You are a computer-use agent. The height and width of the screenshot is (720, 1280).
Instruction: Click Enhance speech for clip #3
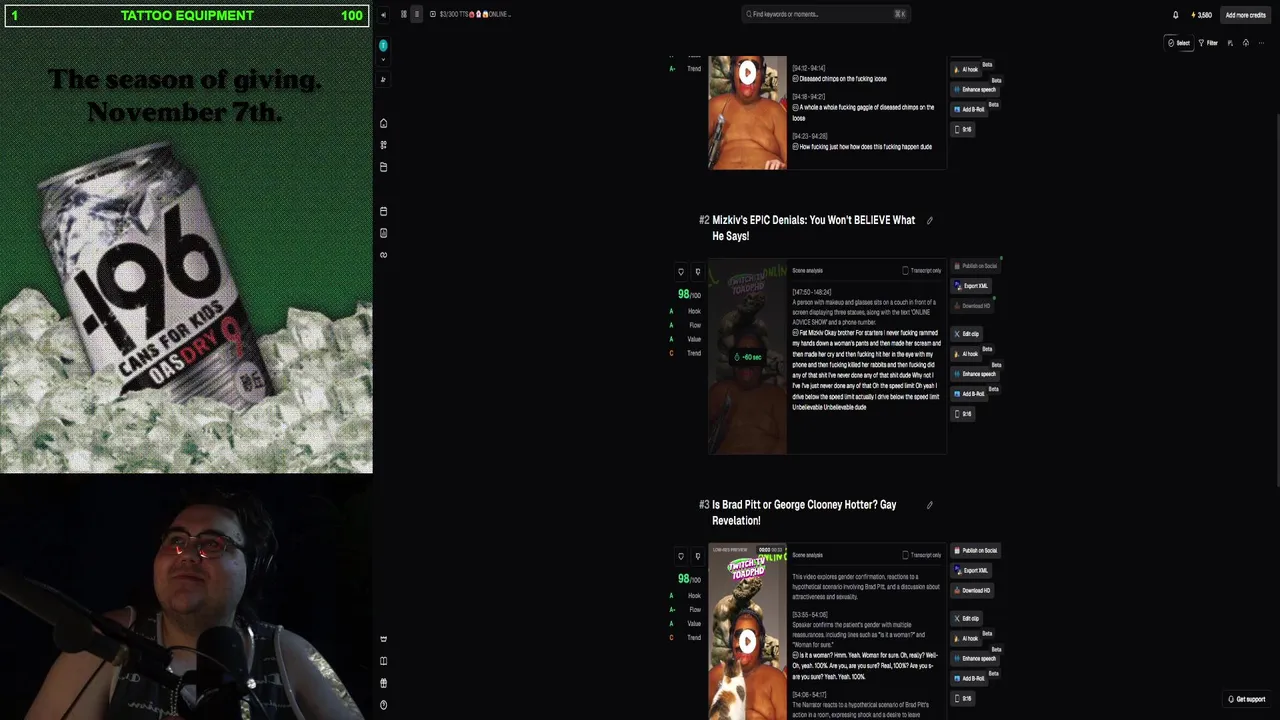point(975,658)
